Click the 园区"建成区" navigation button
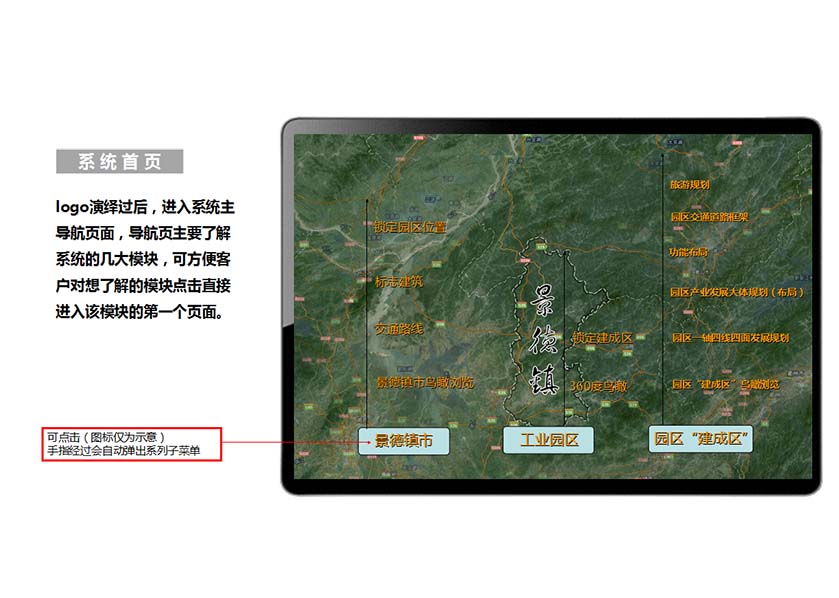The width and height of the screenshot is (839, 598). coord(701,440)
